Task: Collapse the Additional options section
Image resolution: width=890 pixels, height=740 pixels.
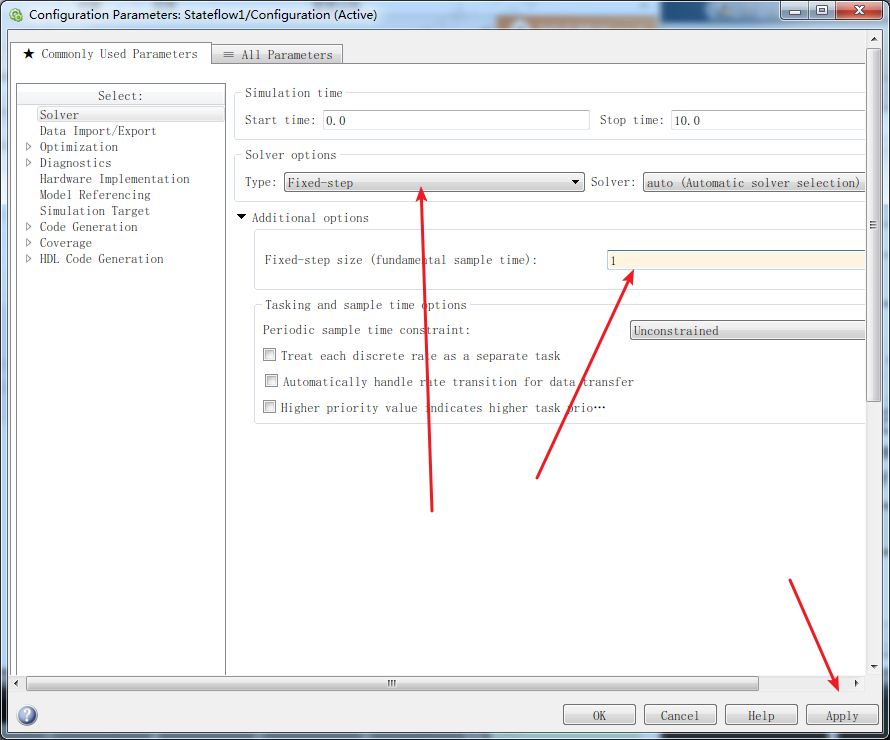Action: point(241,217)
